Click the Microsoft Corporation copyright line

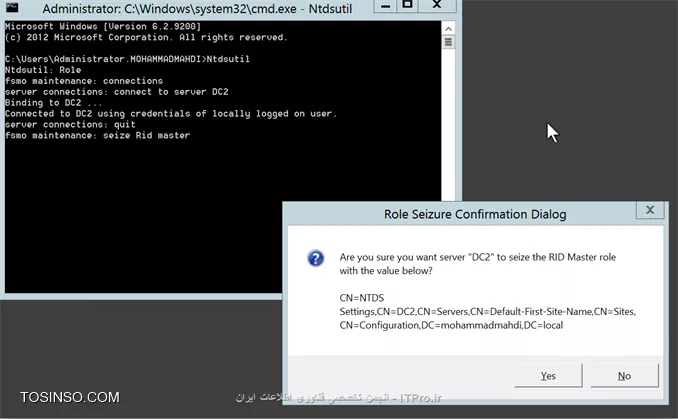146,37
